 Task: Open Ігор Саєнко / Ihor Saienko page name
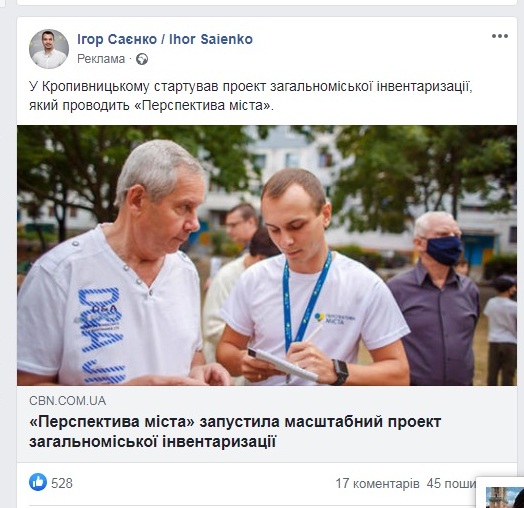[x=165, y=39]
